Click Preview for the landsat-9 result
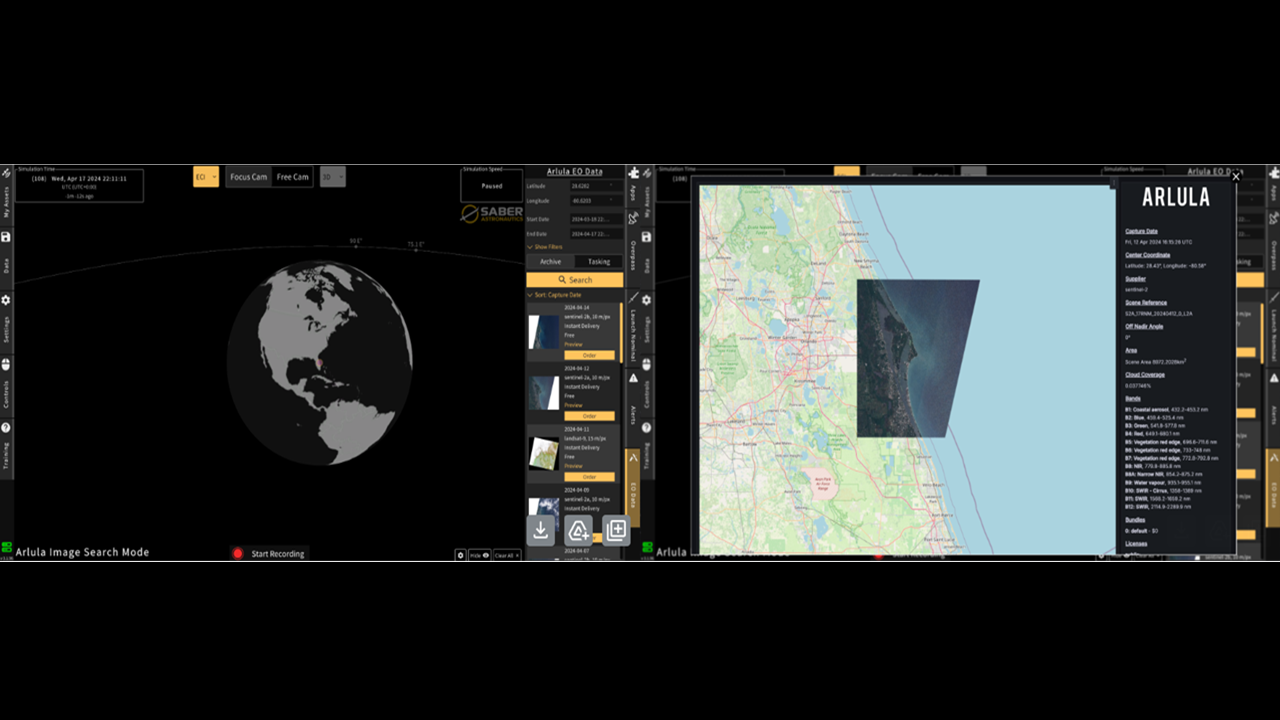 pos(573,466)
